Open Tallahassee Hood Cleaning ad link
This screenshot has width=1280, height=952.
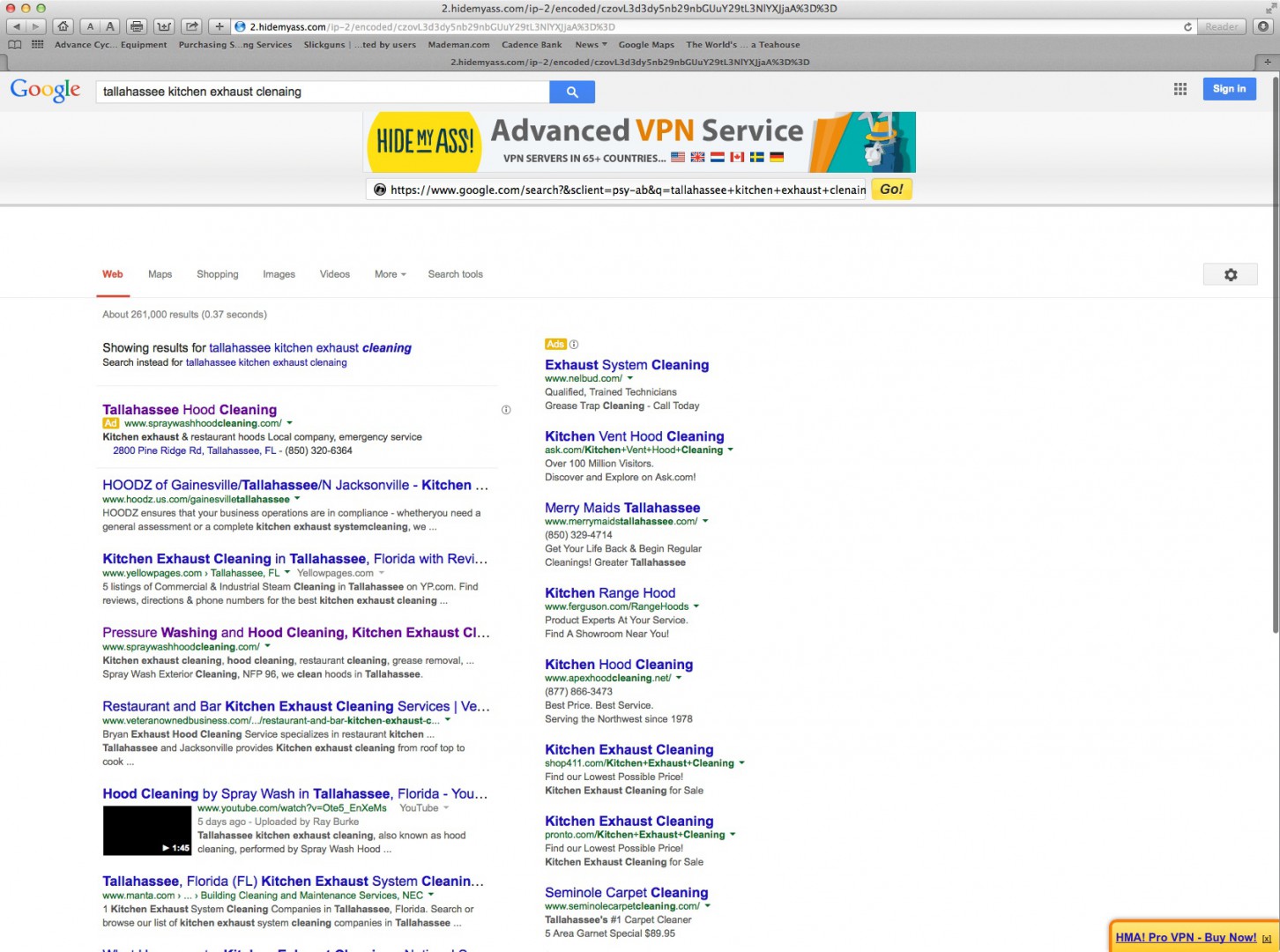point(190,410)
